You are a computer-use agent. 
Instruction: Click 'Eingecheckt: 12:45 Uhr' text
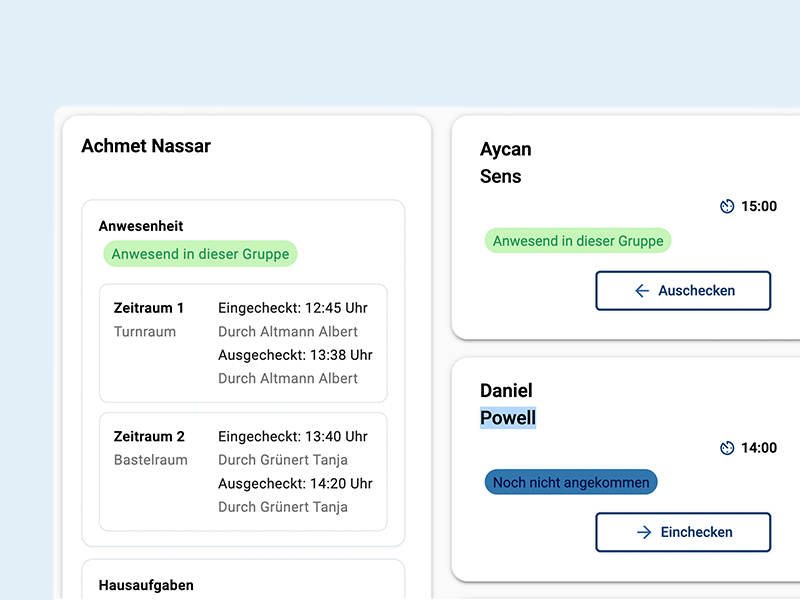[293, 308]
